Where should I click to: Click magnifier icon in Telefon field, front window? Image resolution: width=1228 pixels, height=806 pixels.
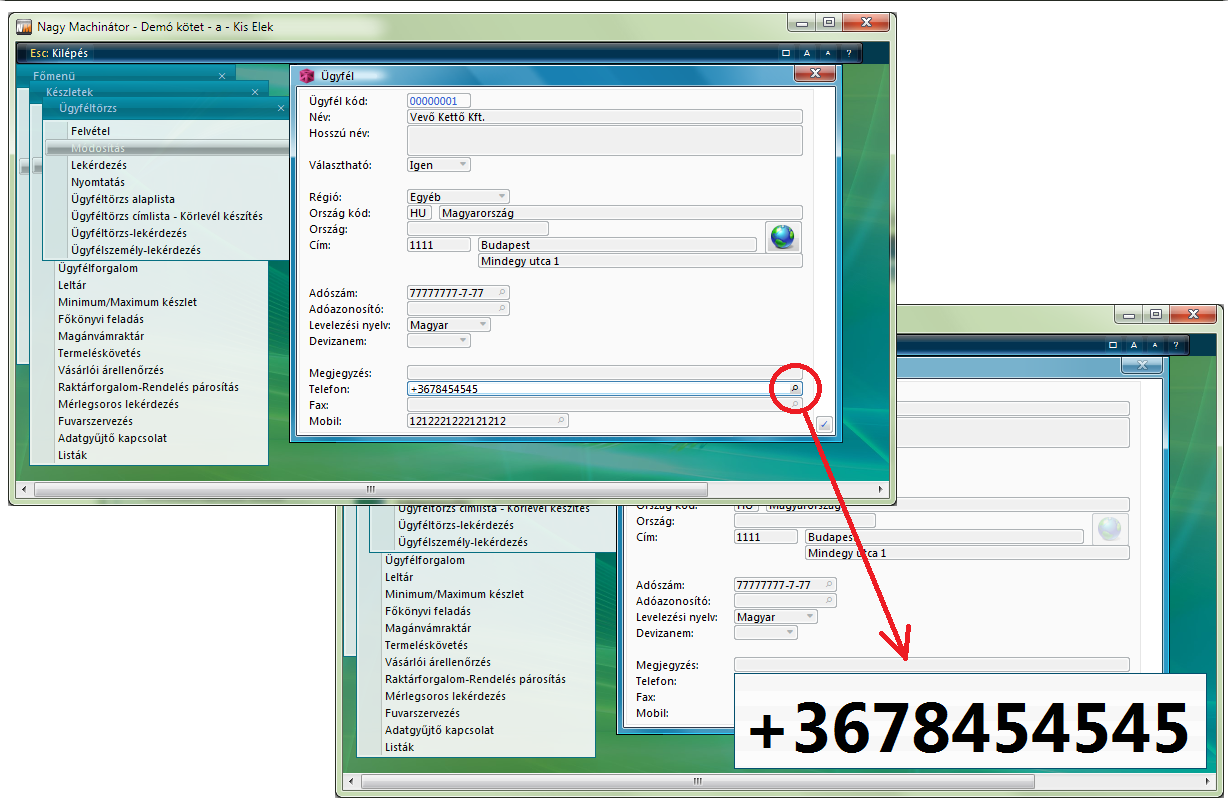(796, 388)
